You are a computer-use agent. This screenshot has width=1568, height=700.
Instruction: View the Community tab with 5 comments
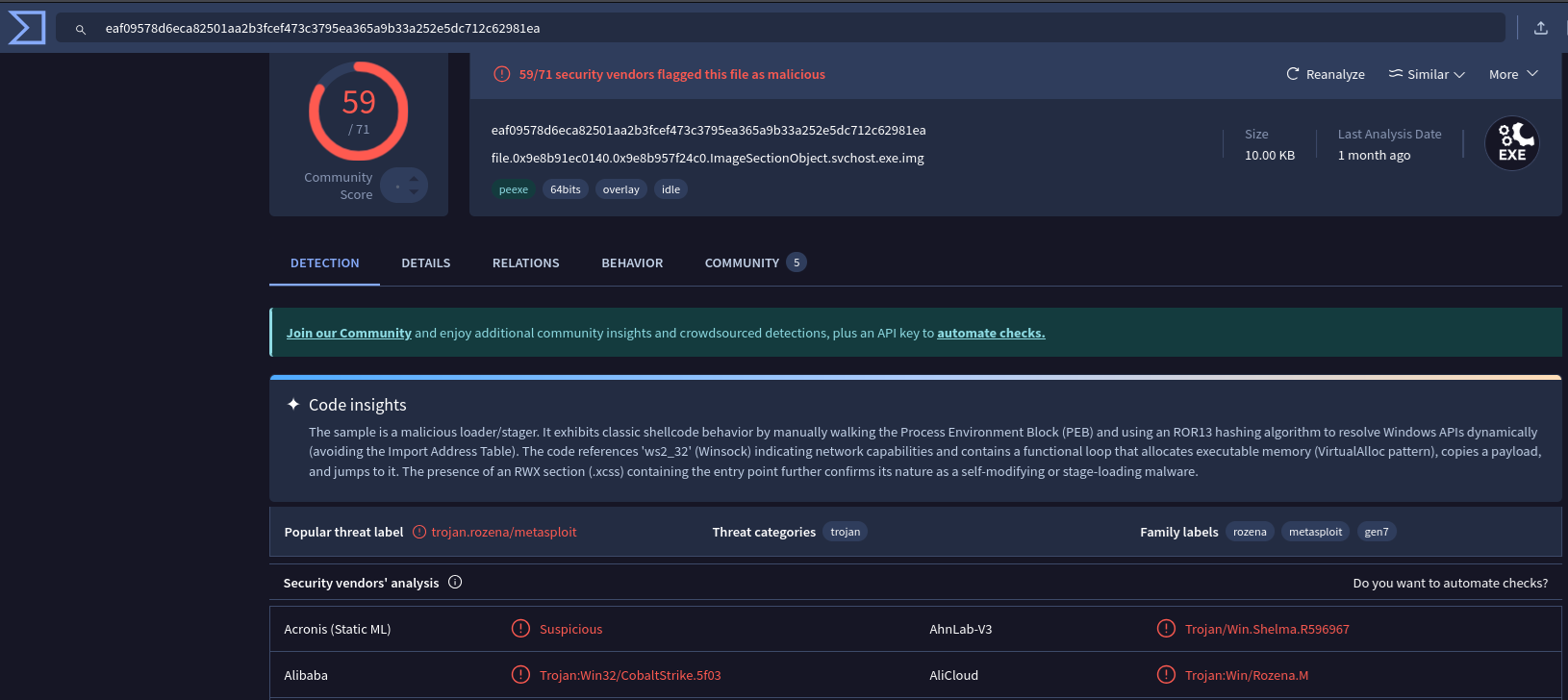pos(754,262)
